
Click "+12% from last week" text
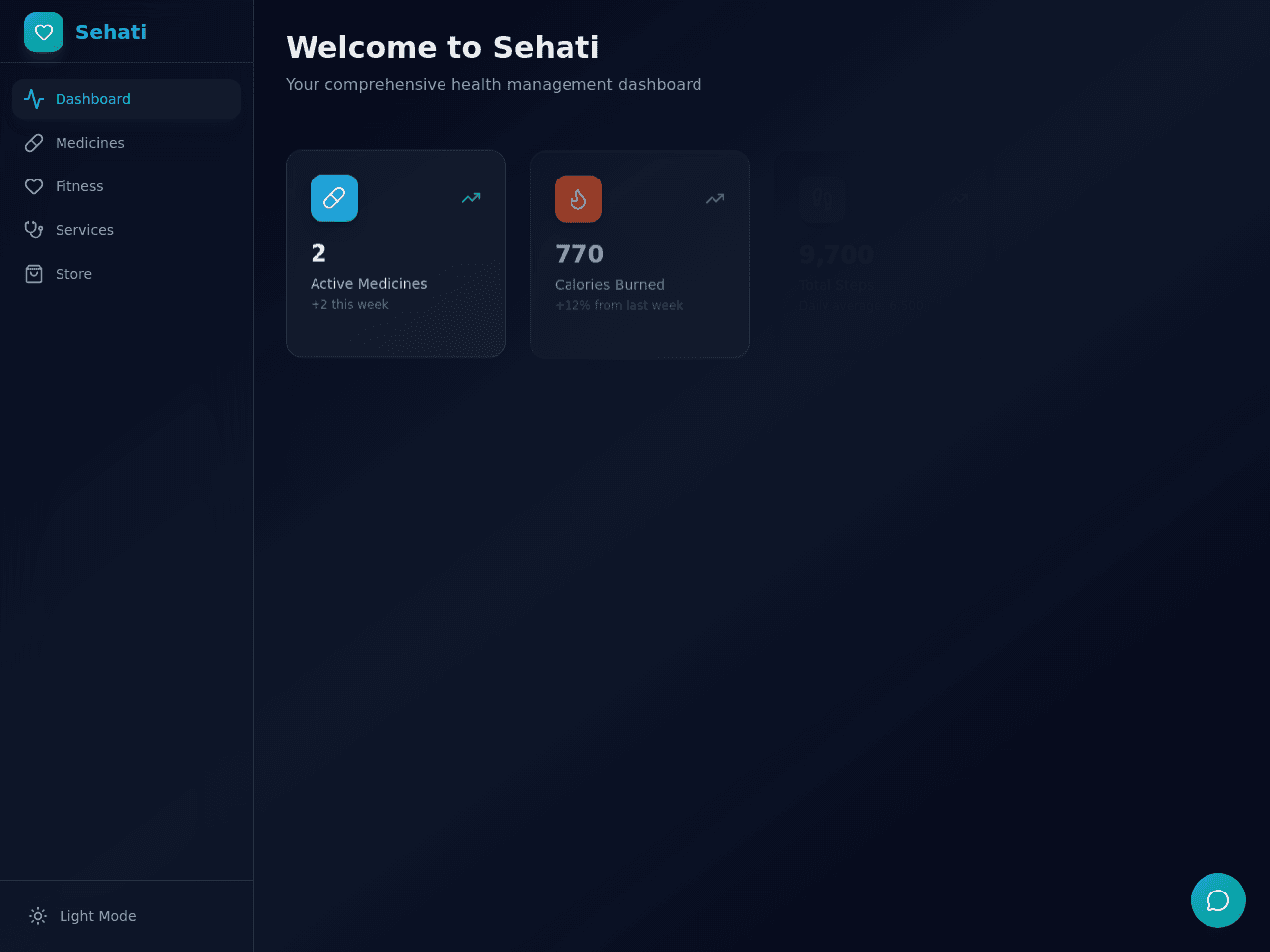(618, 306)
